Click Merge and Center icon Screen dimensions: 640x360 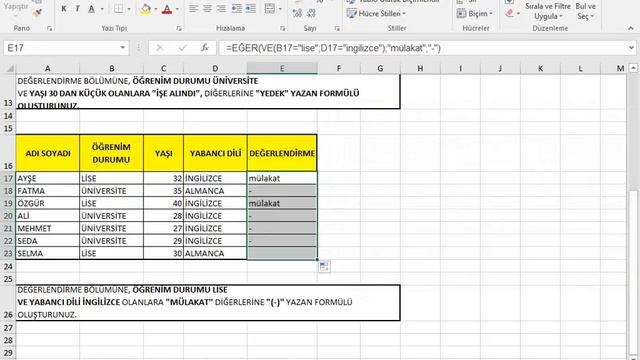(x=270, y=9)
